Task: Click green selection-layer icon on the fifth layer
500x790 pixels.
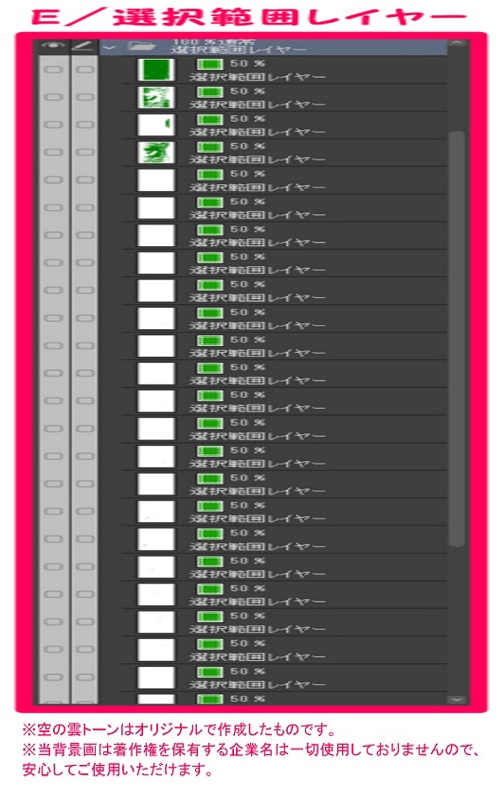Action: pos(210,175)
